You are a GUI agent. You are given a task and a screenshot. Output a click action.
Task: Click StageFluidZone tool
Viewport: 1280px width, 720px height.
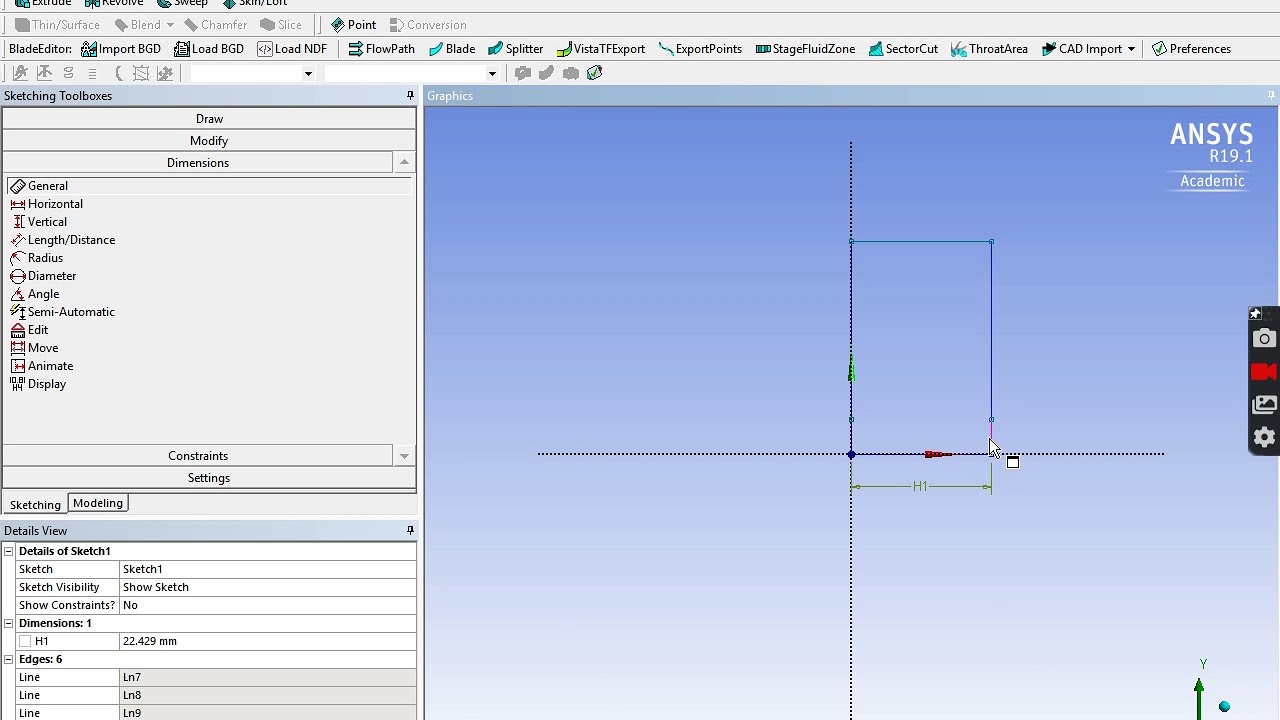pyautogui.click(x=805, y=49)
